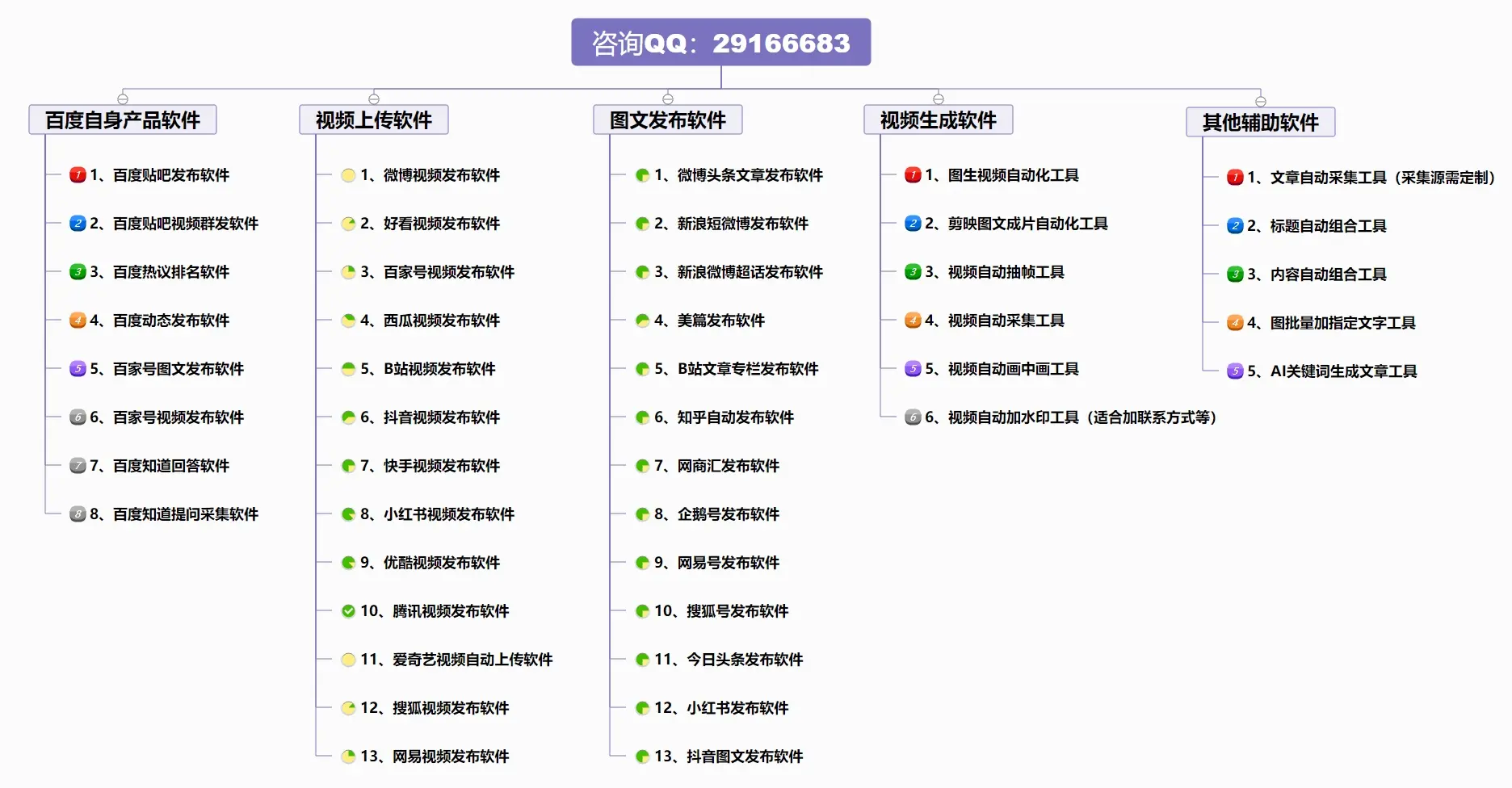Select the text 3、视频自动抽帧工具
The width and height of the screenshot is (1512, 788).
pos(995,272)
